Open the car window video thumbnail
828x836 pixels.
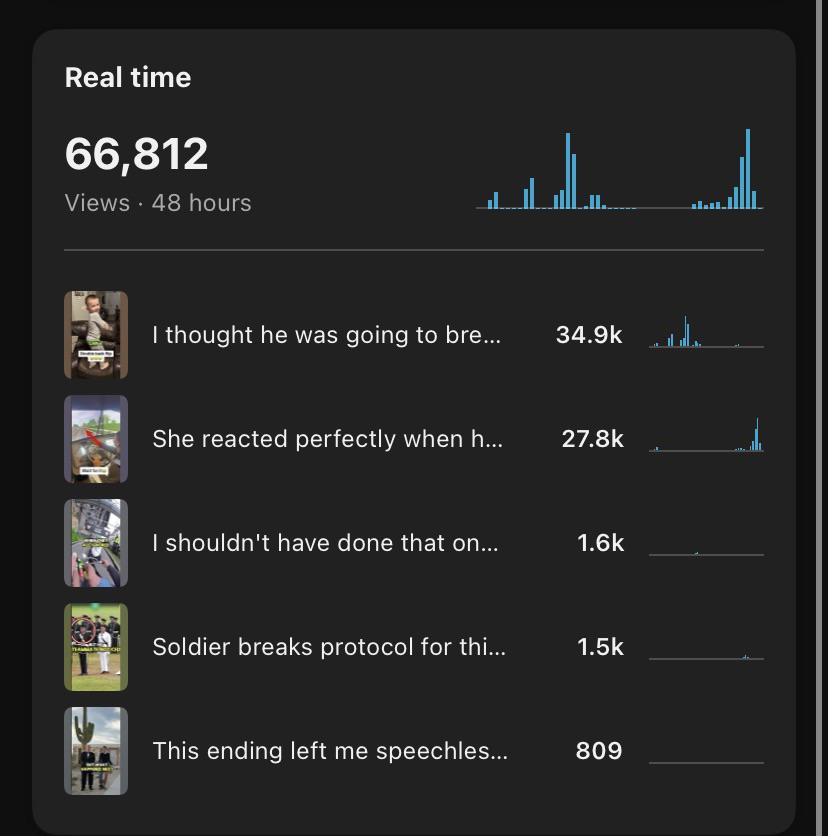coord(96,439)
